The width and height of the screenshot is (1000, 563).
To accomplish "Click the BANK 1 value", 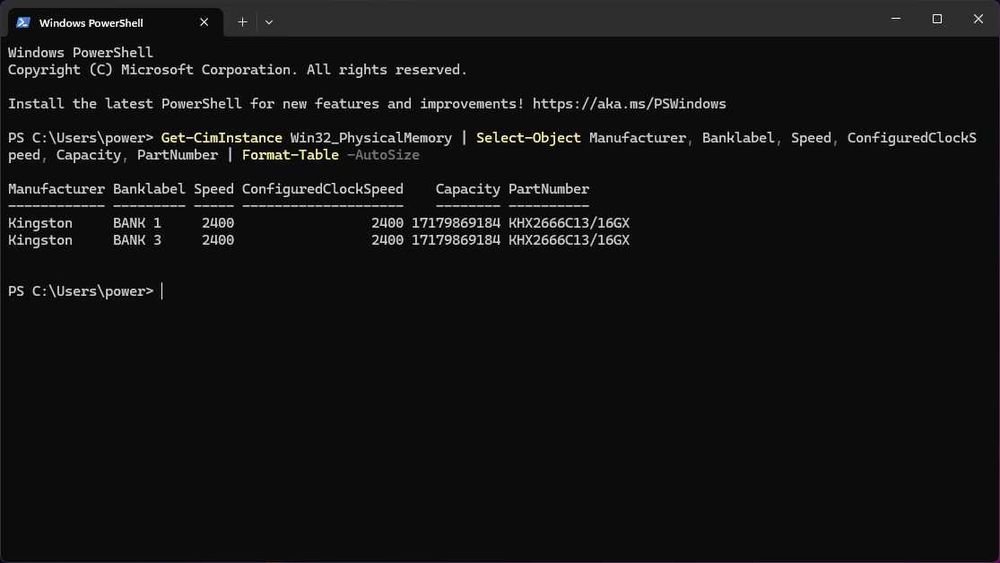I will tap(137, 223).
